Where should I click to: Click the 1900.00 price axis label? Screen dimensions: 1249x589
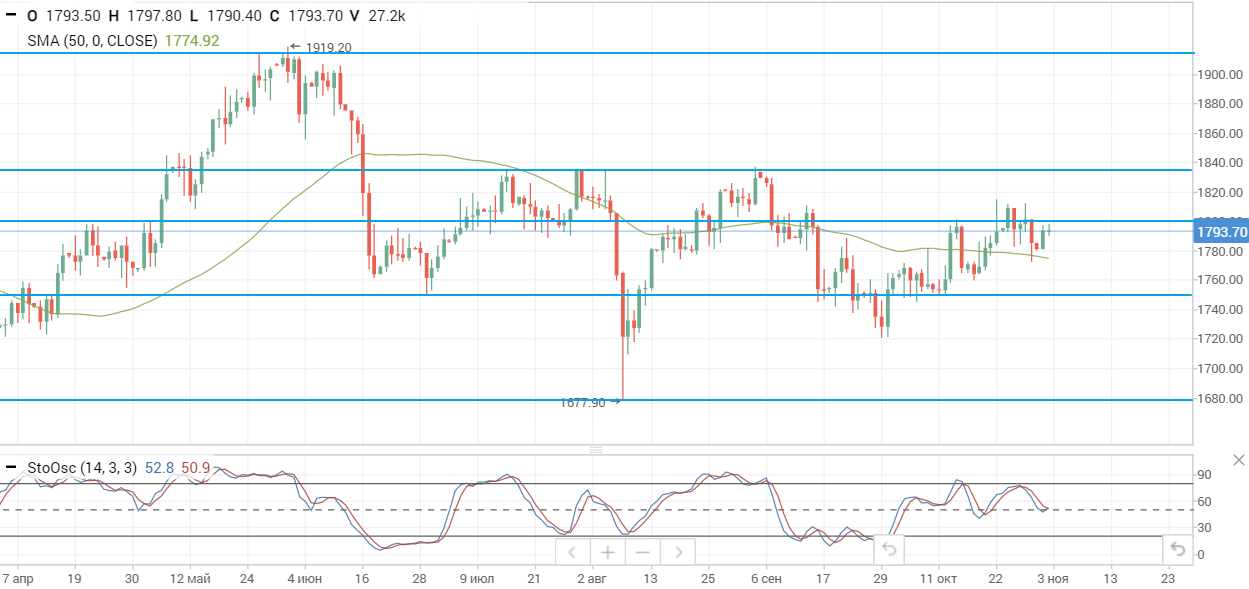1221,75
